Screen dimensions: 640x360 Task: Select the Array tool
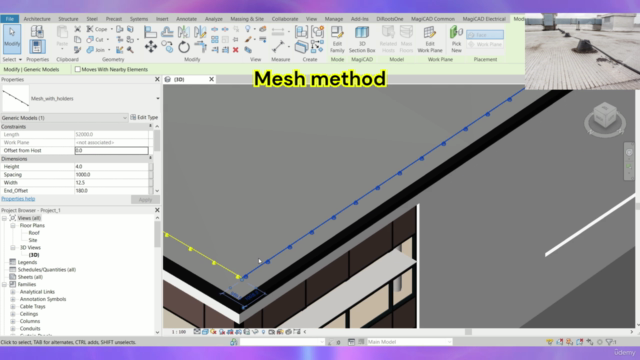pyautogui.click(x=215, y=40)
